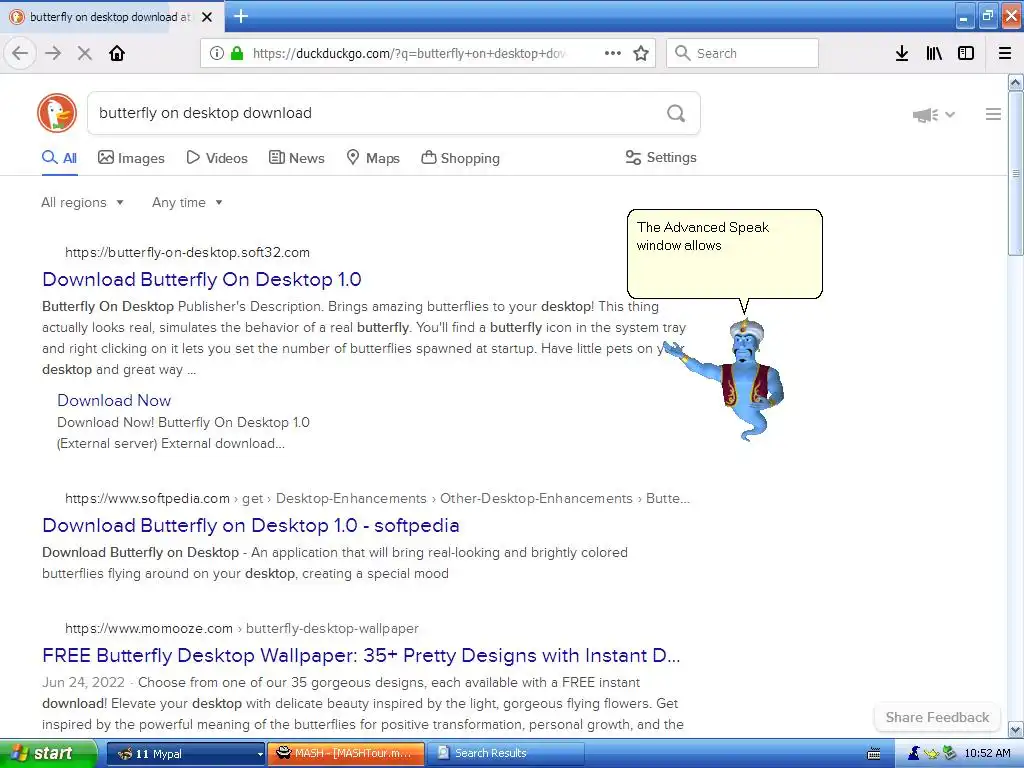Viewport: 1024px width, 768px height.
Task: Open the library icon
Action: 934,53
